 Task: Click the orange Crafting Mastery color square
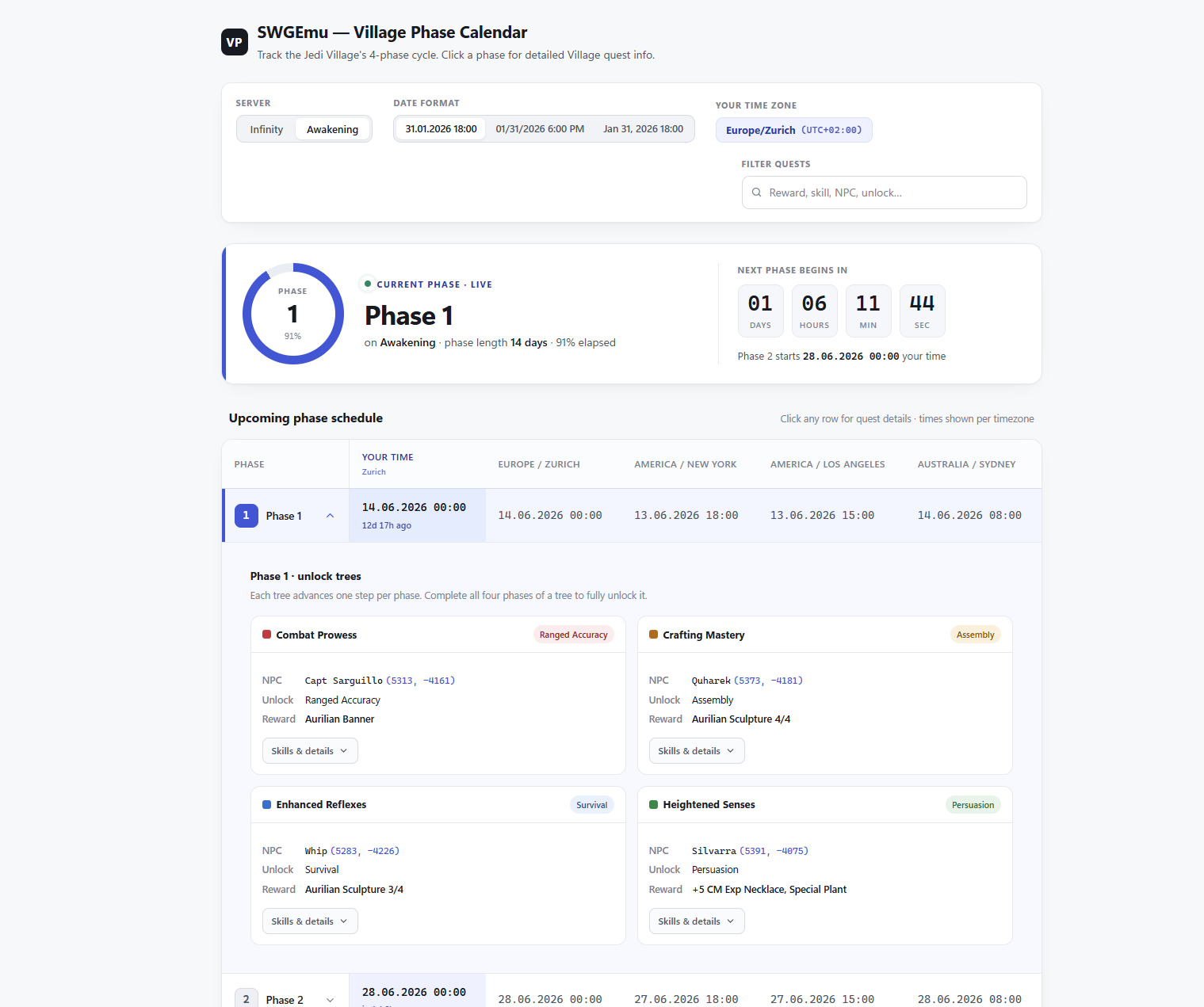[x=653, y=635]
